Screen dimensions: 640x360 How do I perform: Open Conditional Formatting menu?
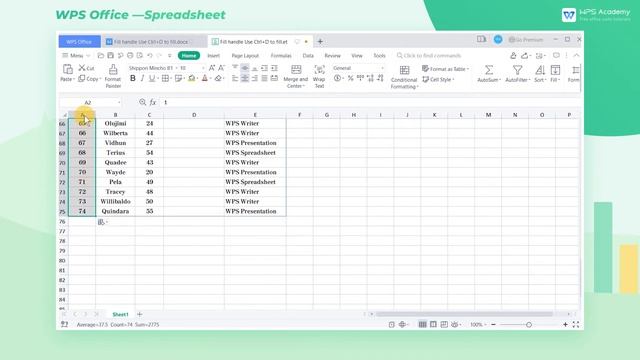[x=404, y=77]
